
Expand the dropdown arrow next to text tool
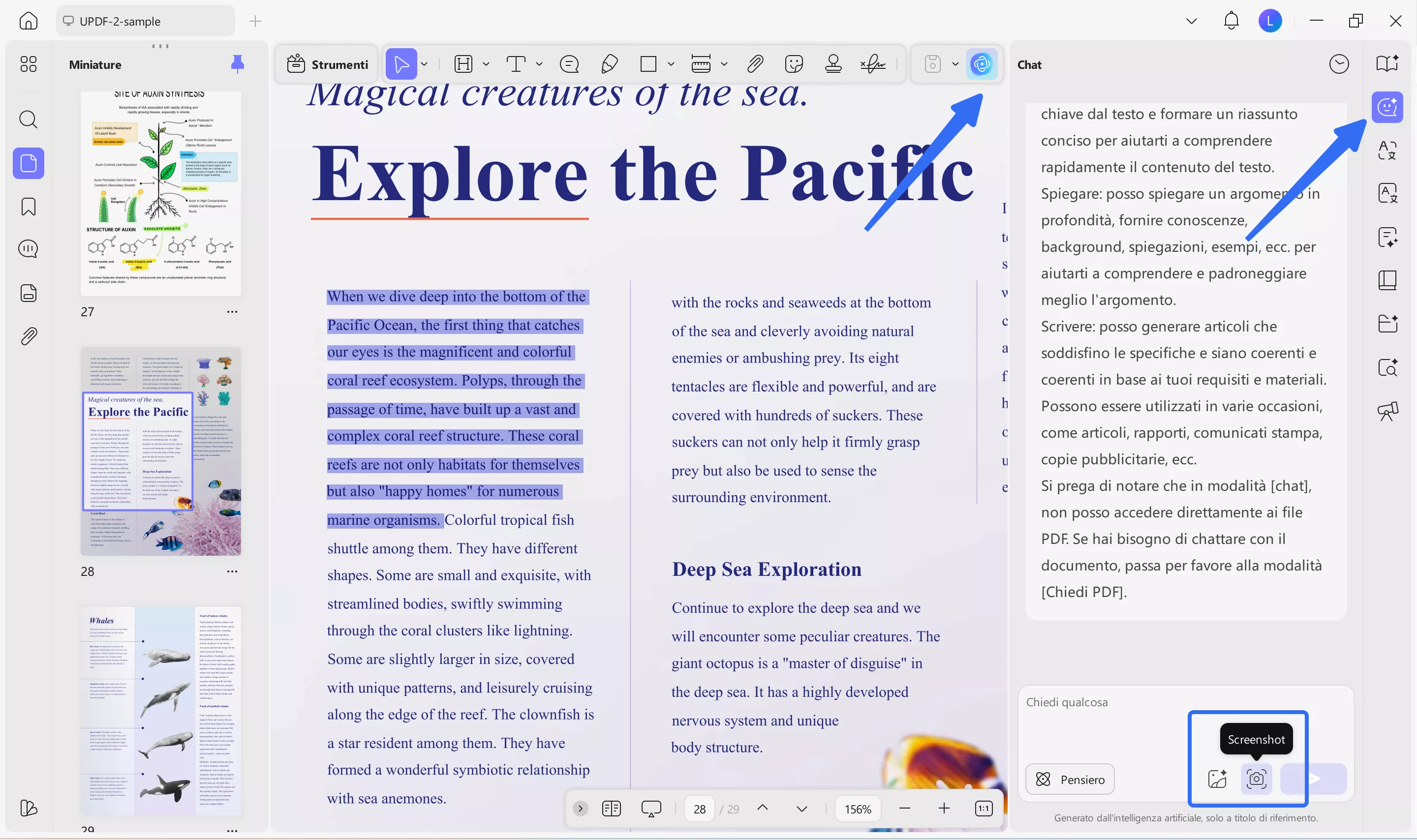tap(539, 64)
